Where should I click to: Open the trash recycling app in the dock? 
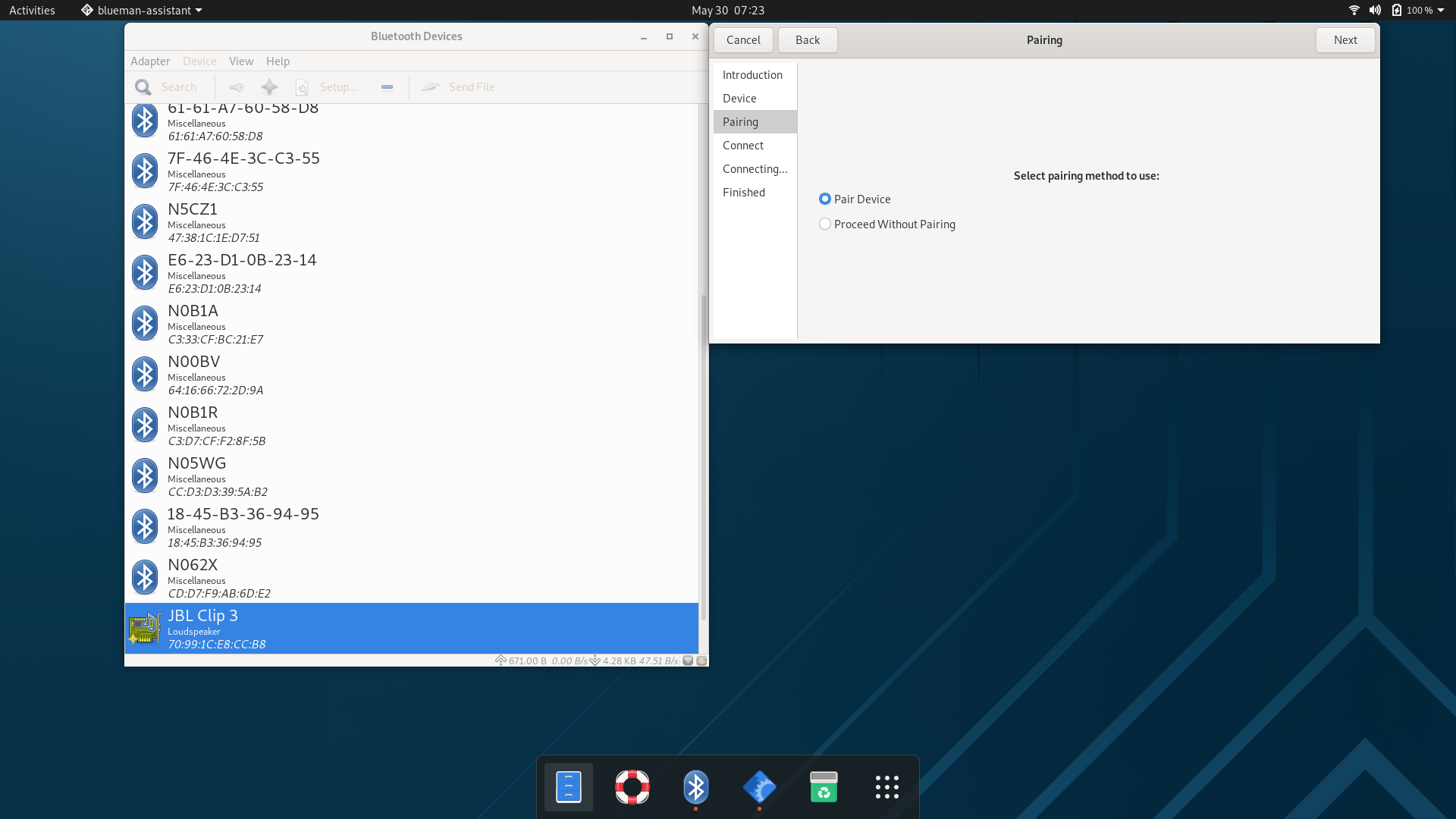tap(824, 787)
